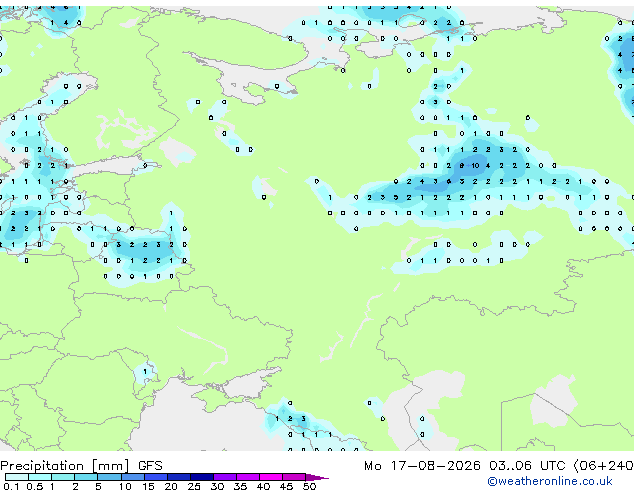
Task: Choose the 20–25 mm legend color swatch
Action: (x=179, y=477)
